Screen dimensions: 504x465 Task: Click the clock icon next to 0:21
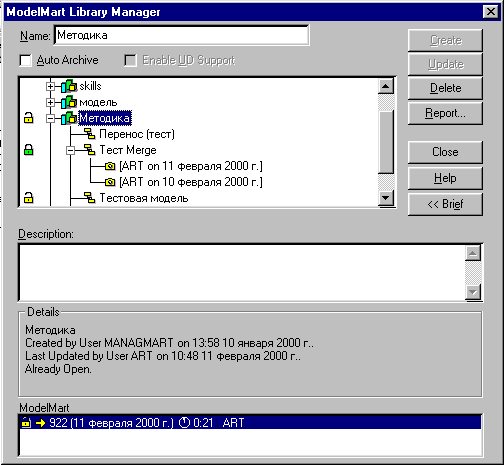[x=184, y=423]
